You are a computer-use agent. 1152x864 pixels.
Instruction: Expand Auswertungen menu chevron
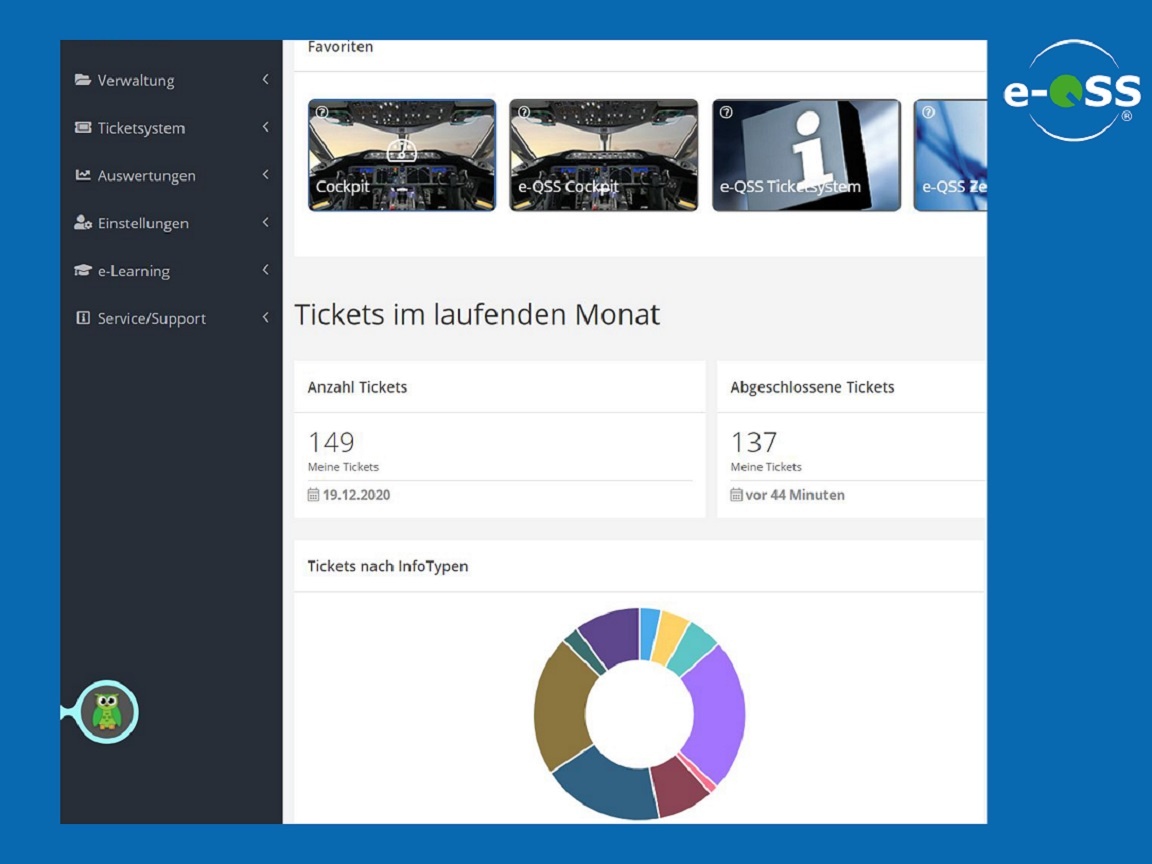point(265,175)
